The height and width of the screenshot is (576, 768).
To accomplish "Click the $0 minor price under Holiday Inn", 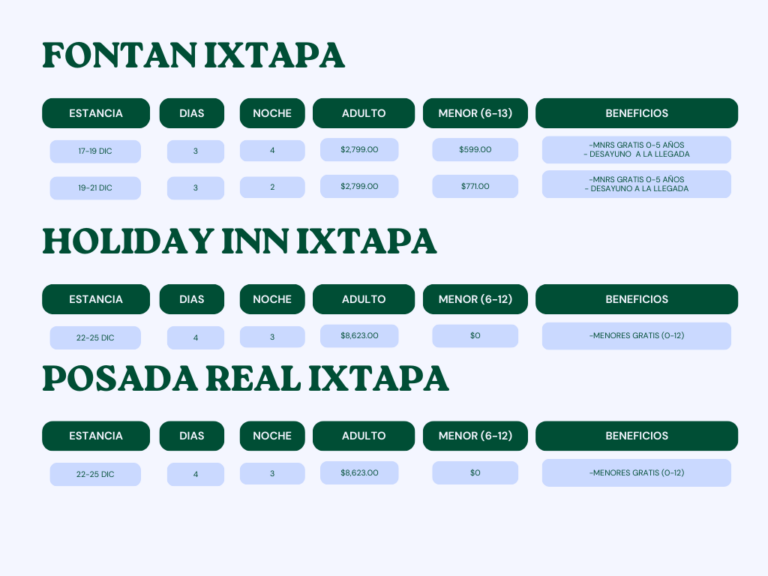I will coord(475,336).
